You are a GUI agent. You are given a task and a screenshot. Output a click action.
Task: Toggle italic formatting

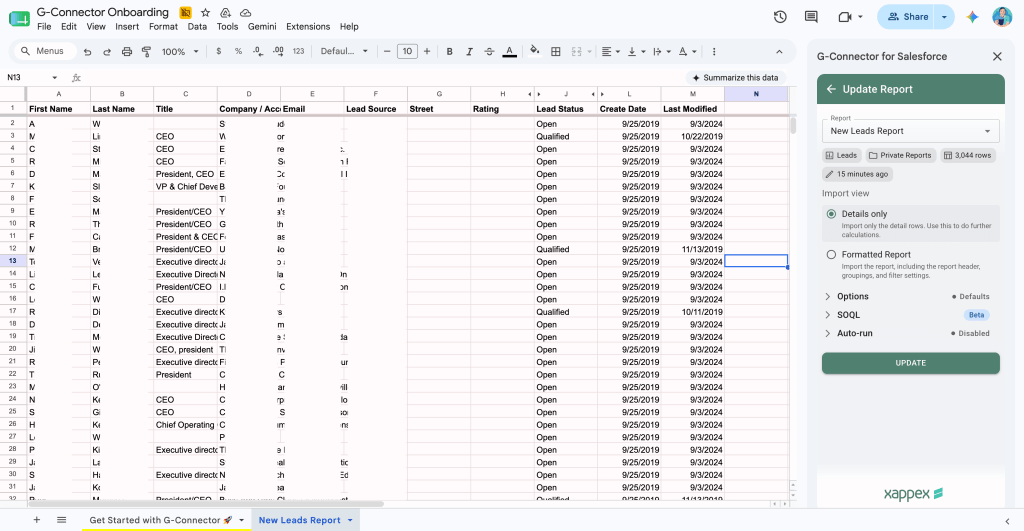pyautogui.click(x=469, y=52)
